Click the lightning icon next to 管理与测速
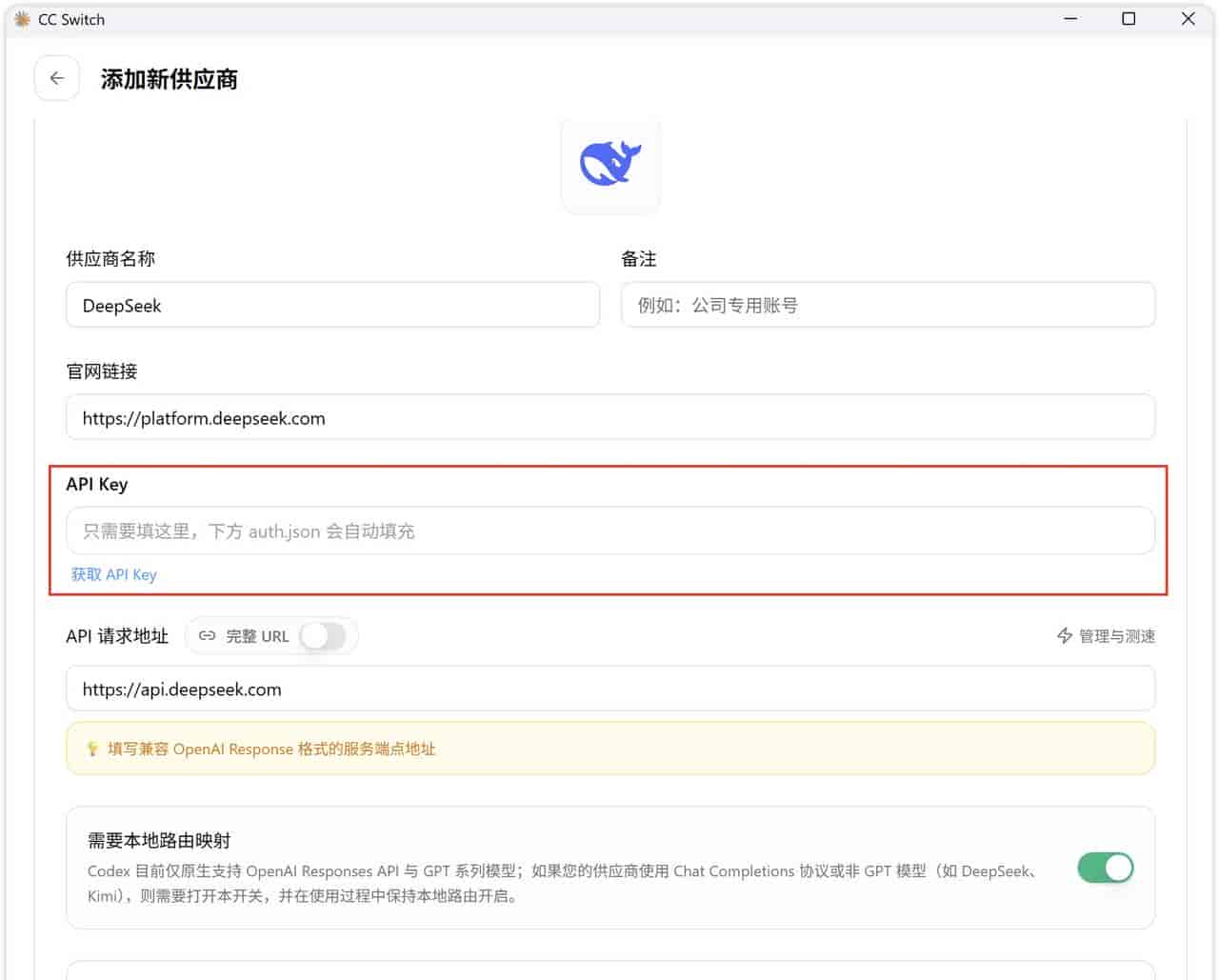The width and height of the screenshot is (1219, 980). (1065, 635)
